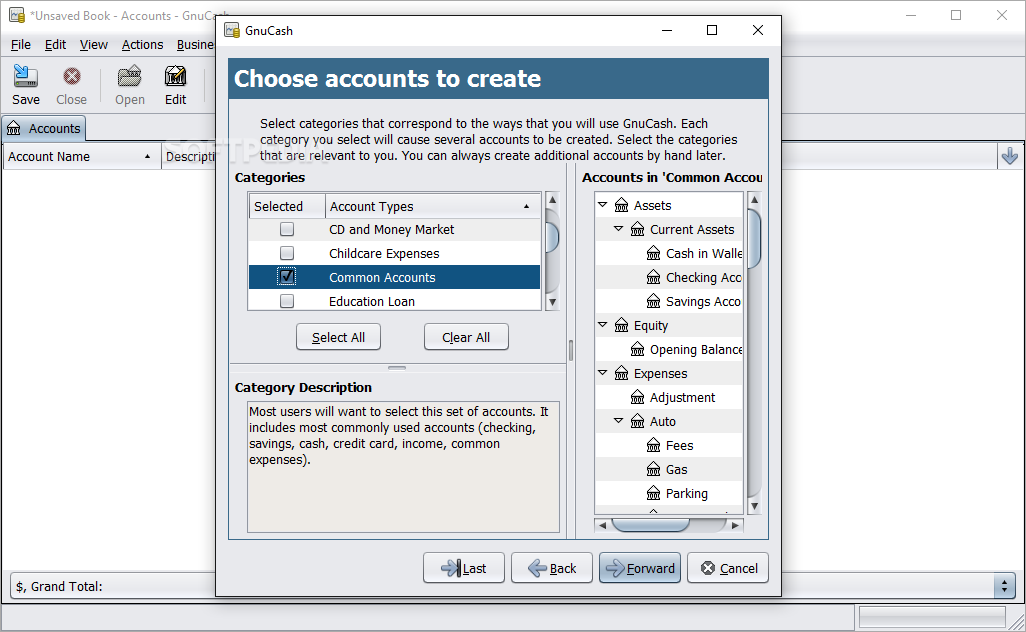Collapse the Auto tree node
Viewport: 1026px width, 632px height.
click(618, 421)
